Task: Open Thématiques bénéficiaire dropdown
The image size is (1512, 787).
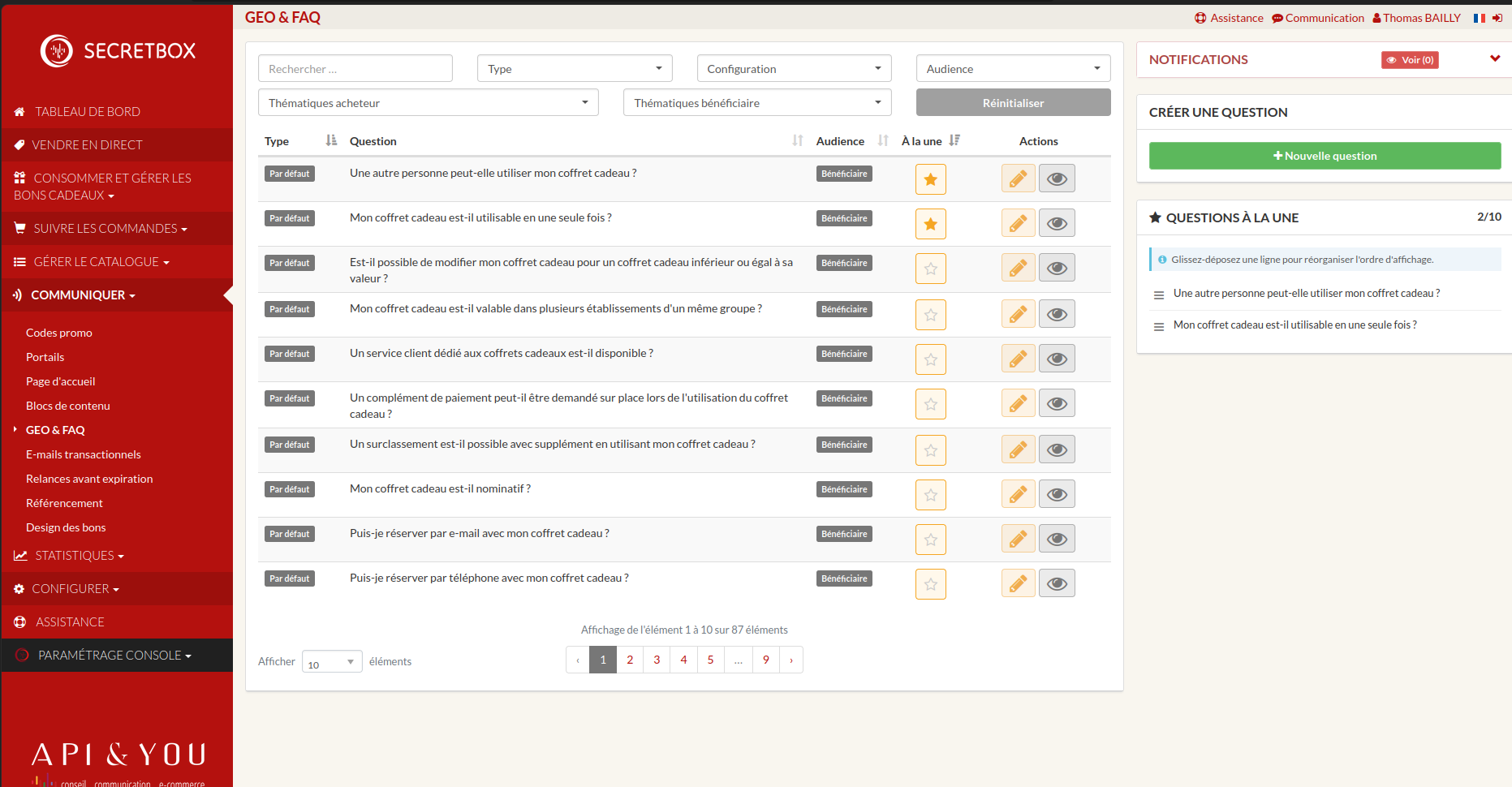Action: (757, 103)
